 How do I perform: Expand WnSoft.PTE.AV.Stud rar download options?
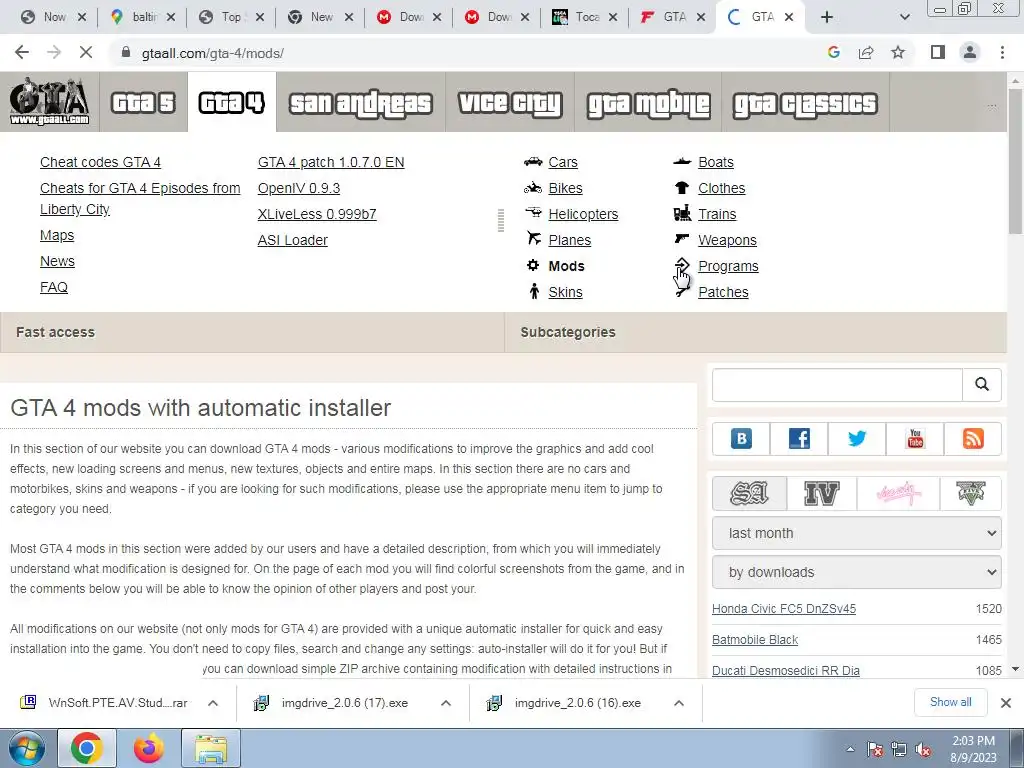coord(213,703)
